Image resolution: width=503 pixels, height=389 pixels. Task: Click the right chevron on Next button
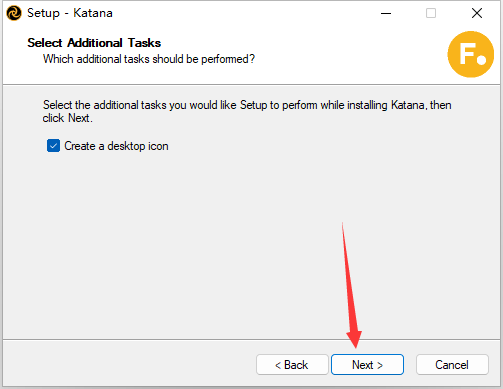click(x=380, y=366)
